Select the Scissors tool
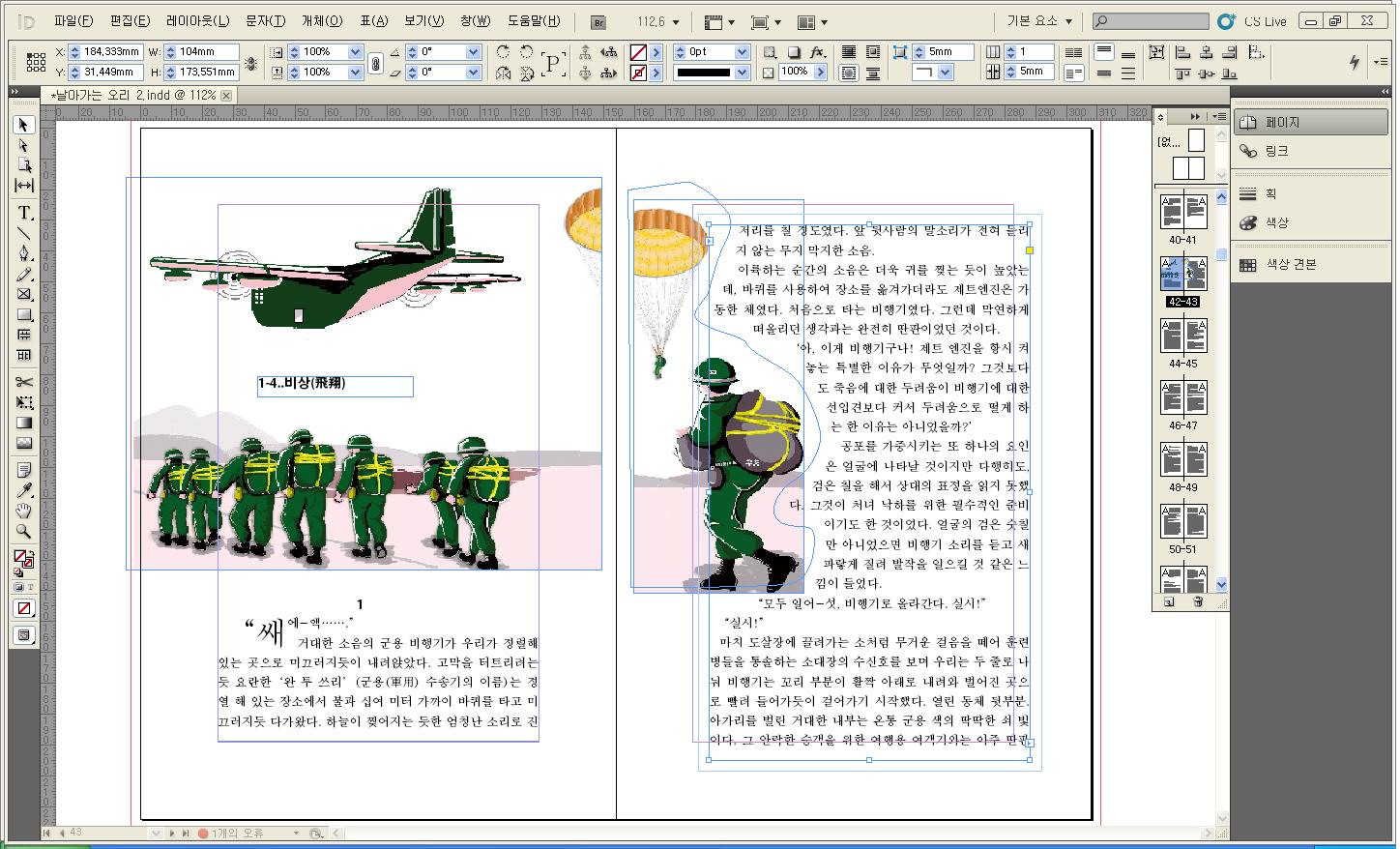This screenshot has height=849, width=1400. coord(24,382)
